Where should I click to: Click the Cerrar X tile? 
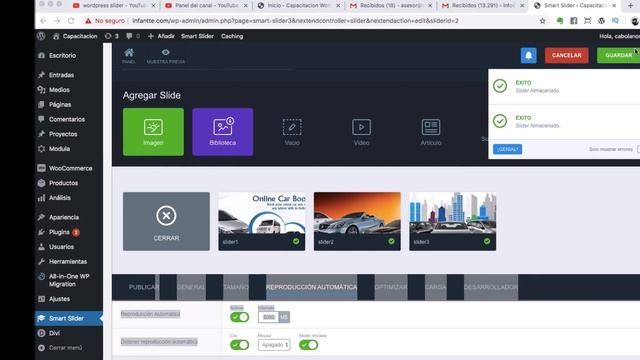click(x=166, y=221)
